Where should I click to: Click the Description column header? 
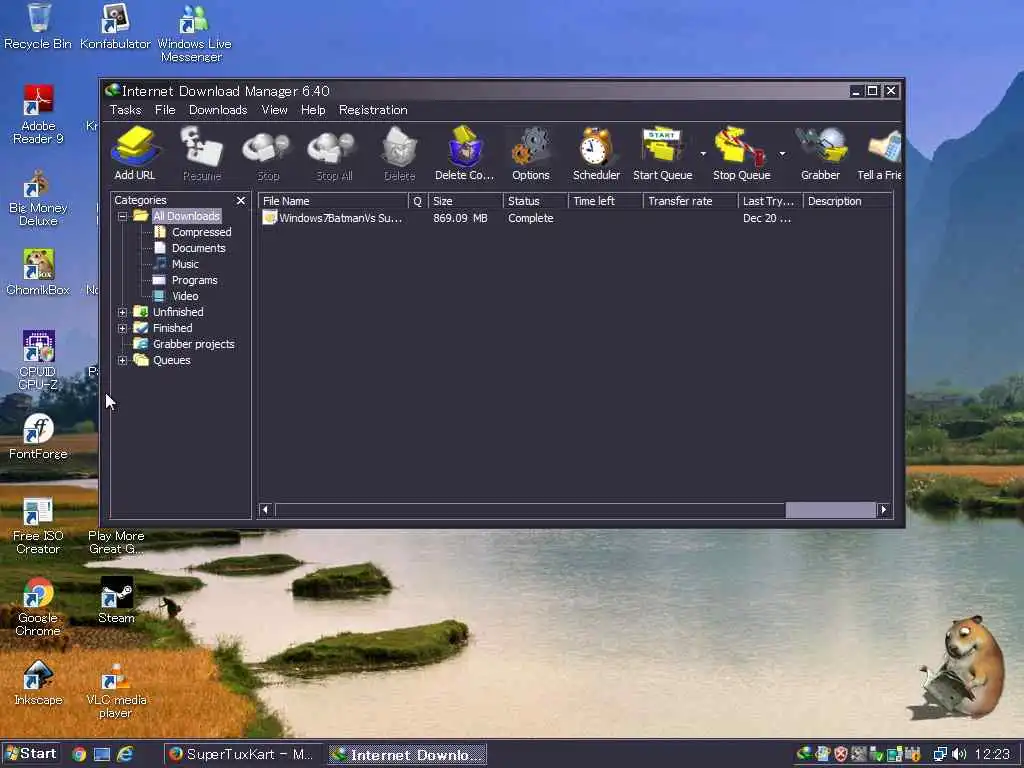pos(847,201)
